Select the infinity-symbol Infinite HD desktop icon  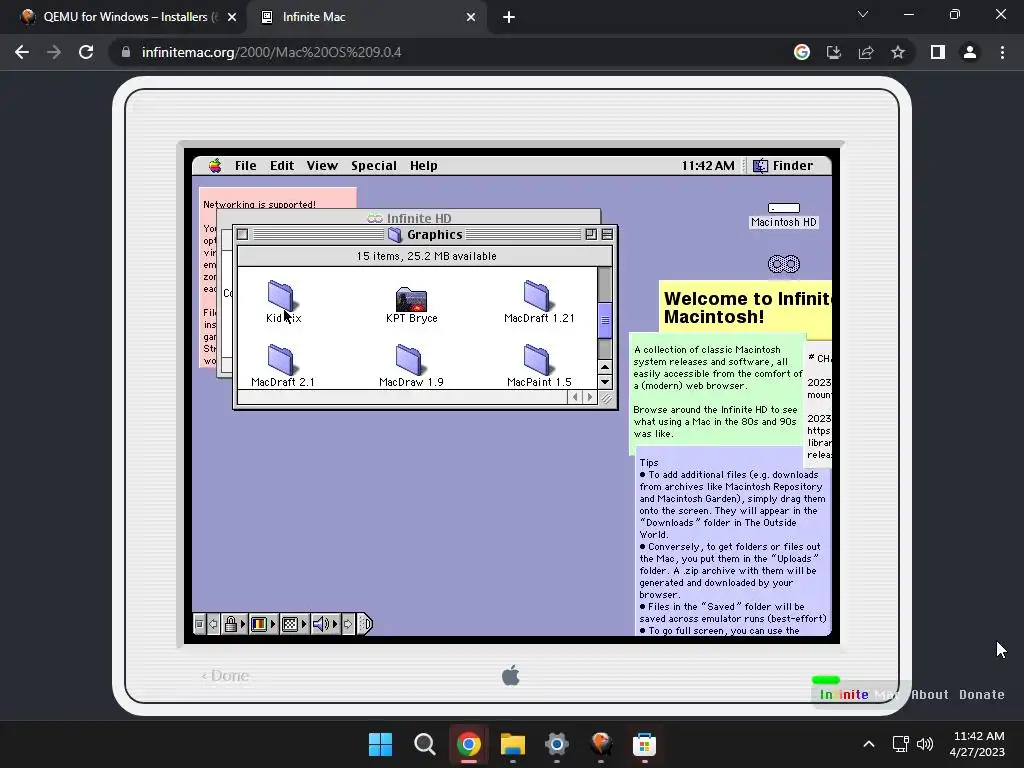pyautogui.click(x=784, y=264)
